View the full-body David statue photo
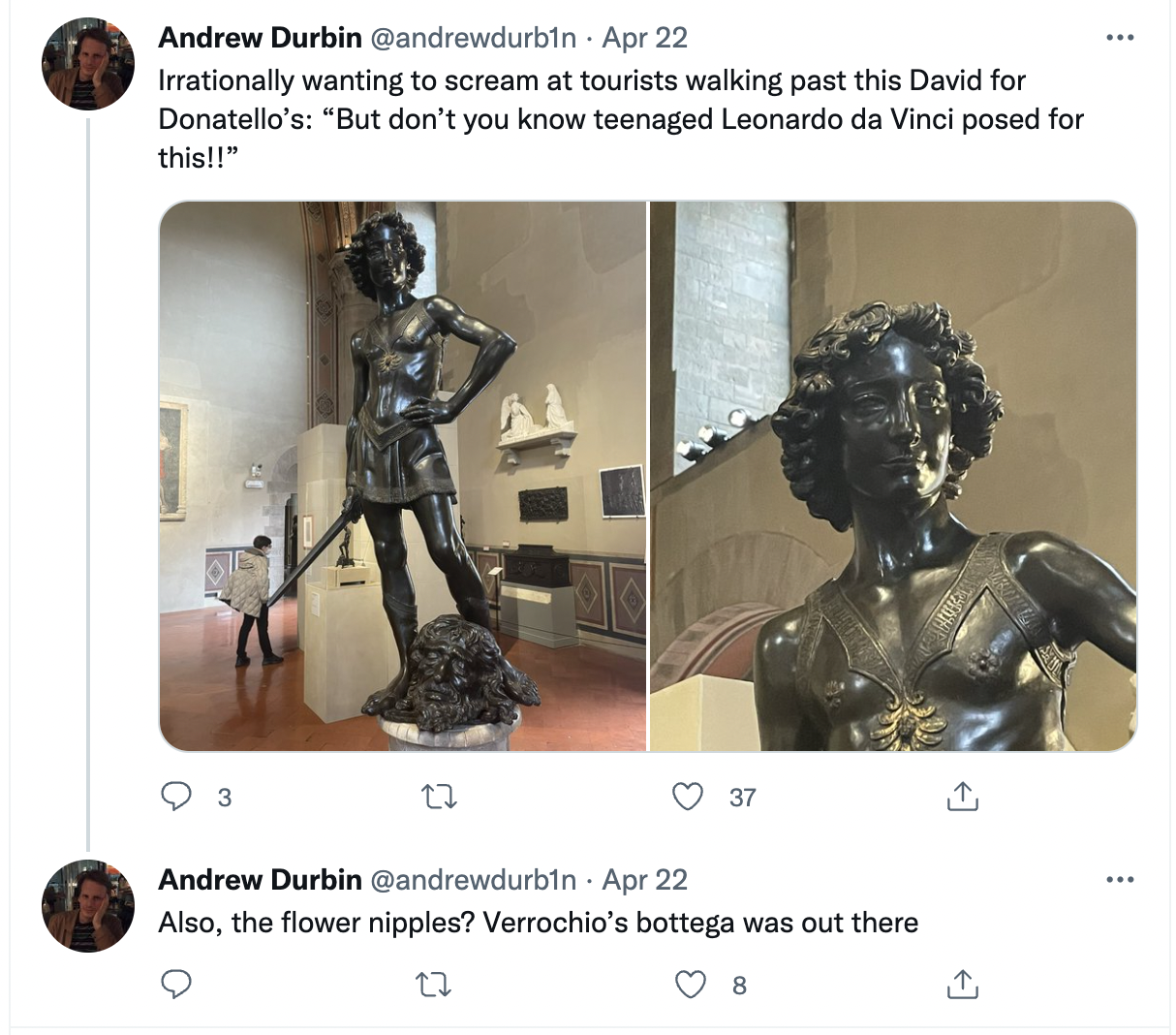The width and height of the screenshot is (1176, 1035). click(x=402, y=476)
